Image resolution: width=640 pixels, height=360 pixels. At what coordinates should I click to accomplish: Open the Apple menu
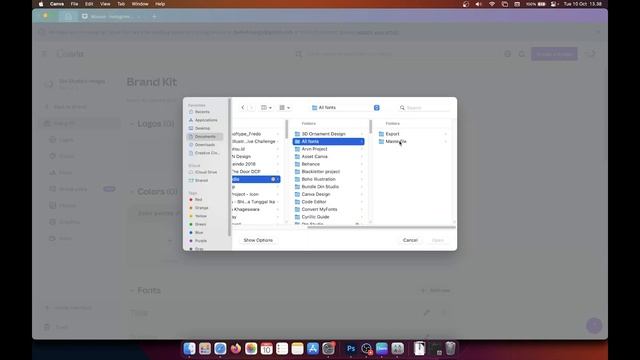pyautogui.click(x=41, y=4)
